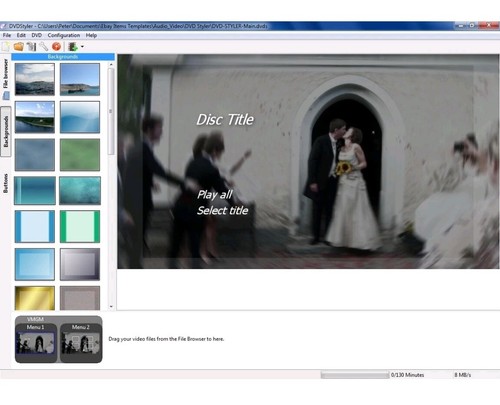Open the DVD menu

tap(36, 35)
